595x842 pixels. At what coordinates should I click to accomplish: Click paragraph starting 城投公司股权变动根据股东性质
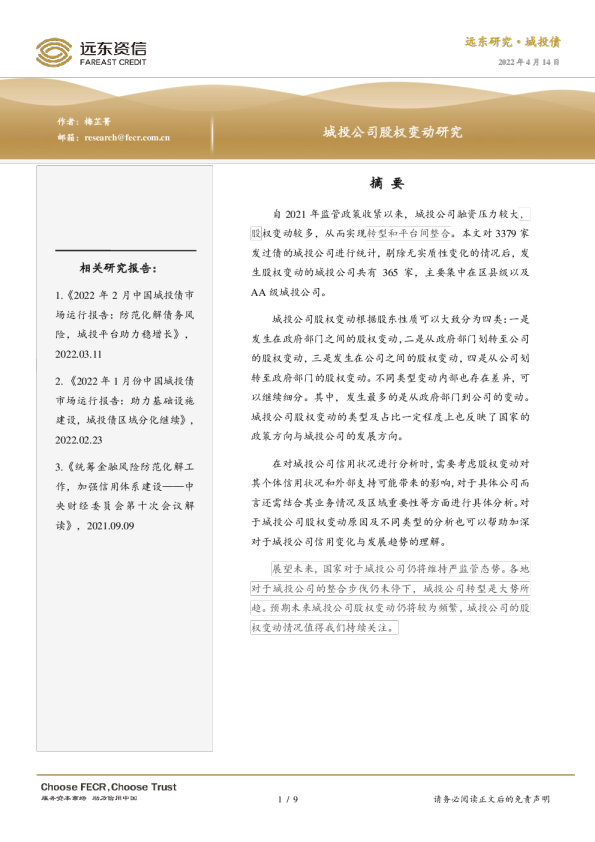tap(390, 378)
